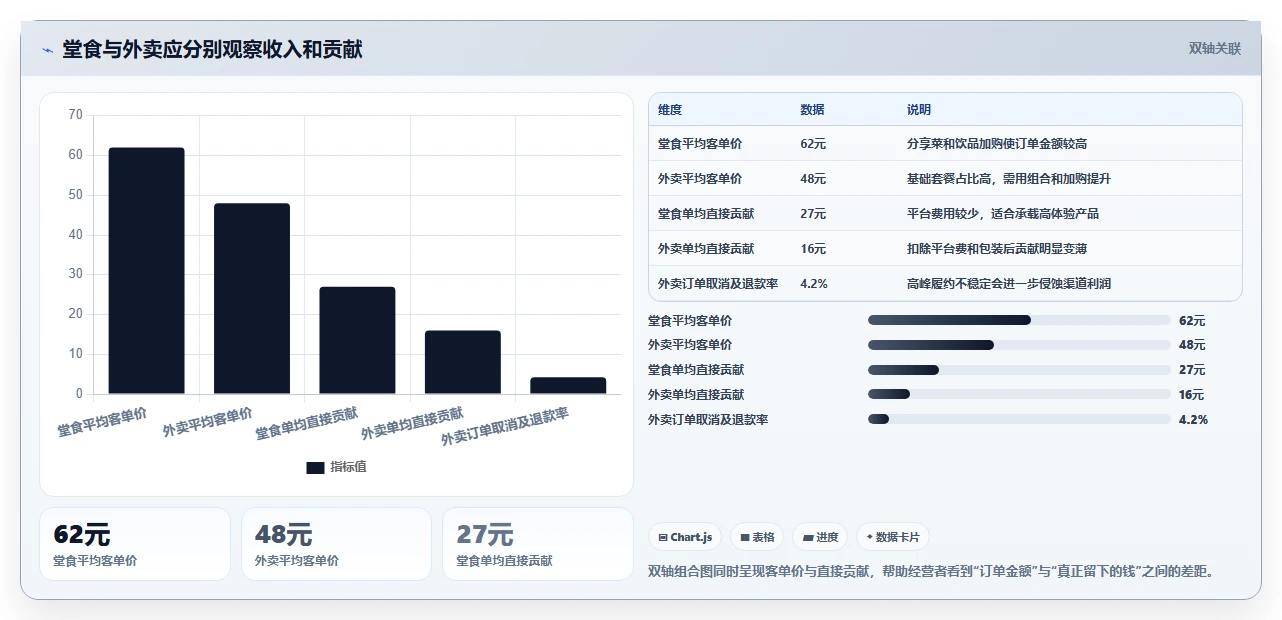Screen dimensions: 1282x620
Task: Select the 数据卡片 chip
Action: [893, 537]
